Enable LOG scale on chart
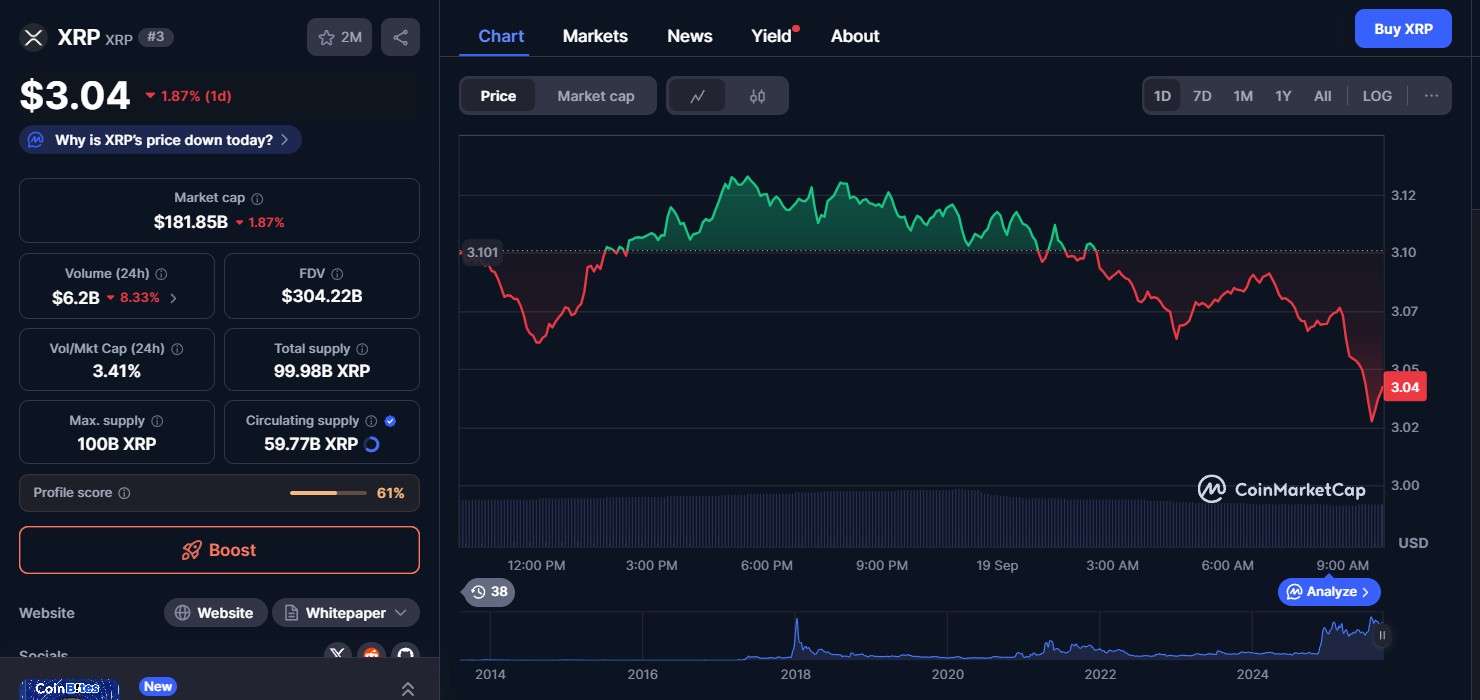This screenshot has height=700, width=1480. click(1377, 96)
